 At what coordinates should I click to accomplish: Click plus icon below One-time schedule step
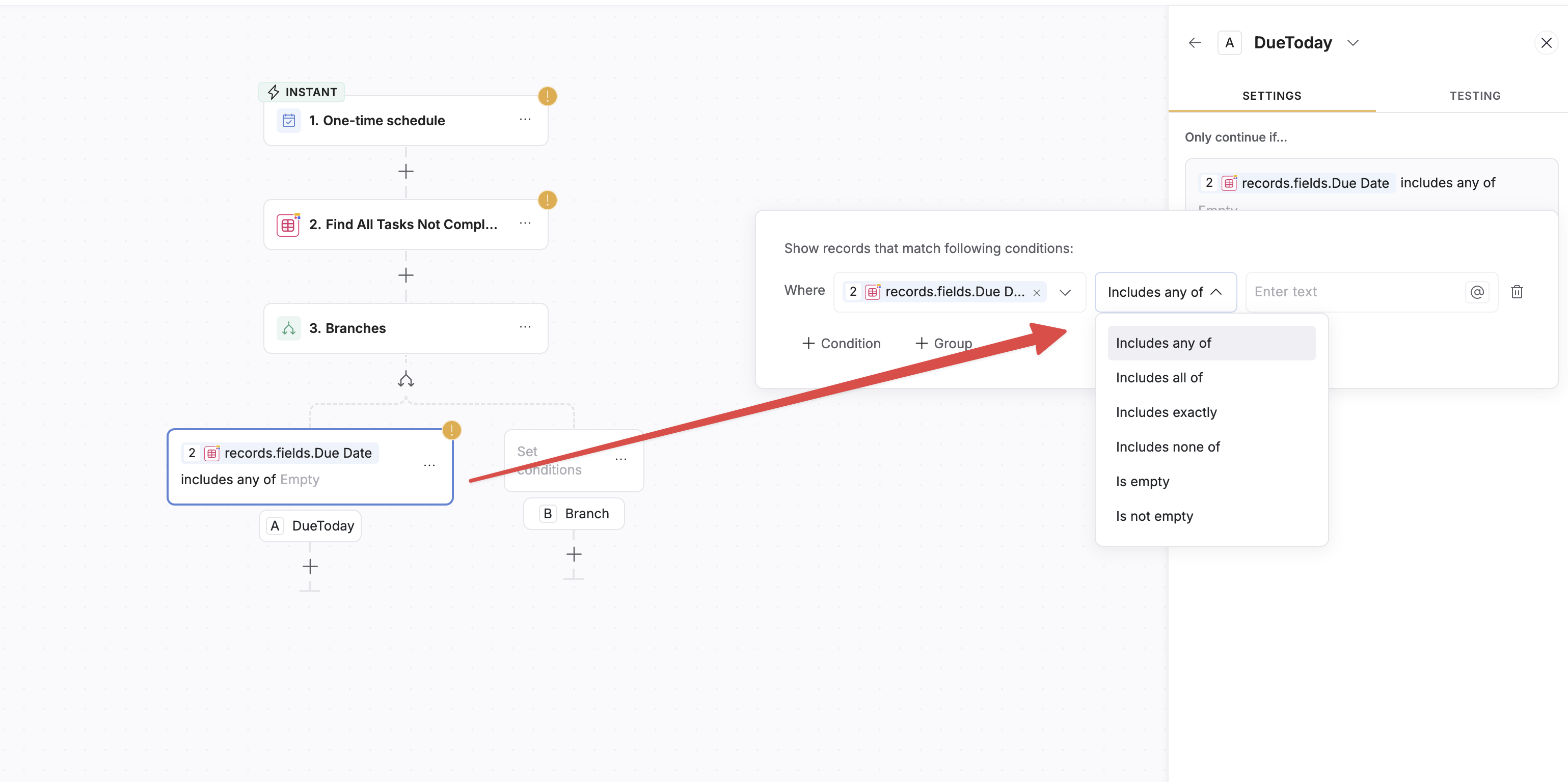pyautogui.click(x=405, y=172)
